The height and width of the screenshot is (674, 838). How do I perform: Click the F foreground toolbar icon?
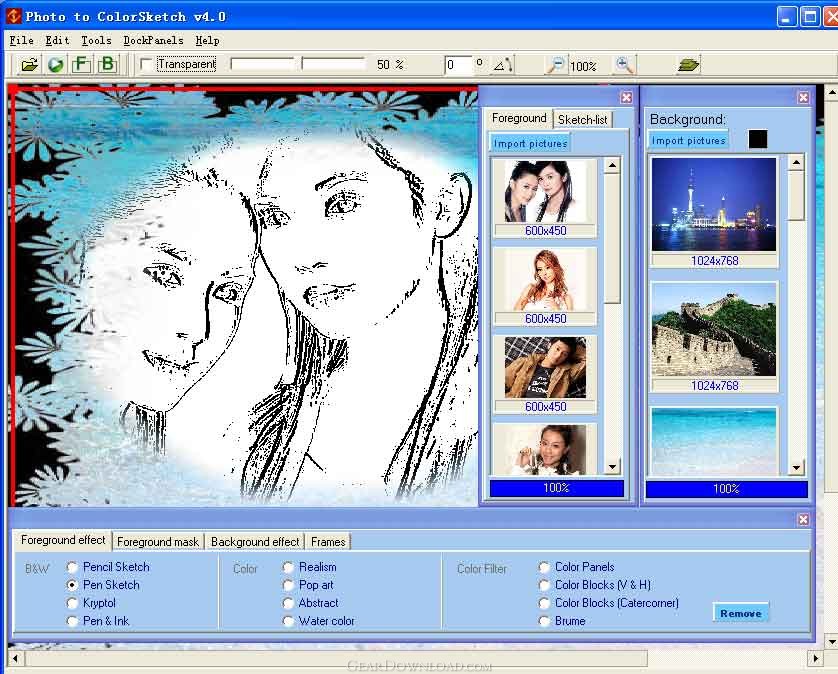pos(81,65)
